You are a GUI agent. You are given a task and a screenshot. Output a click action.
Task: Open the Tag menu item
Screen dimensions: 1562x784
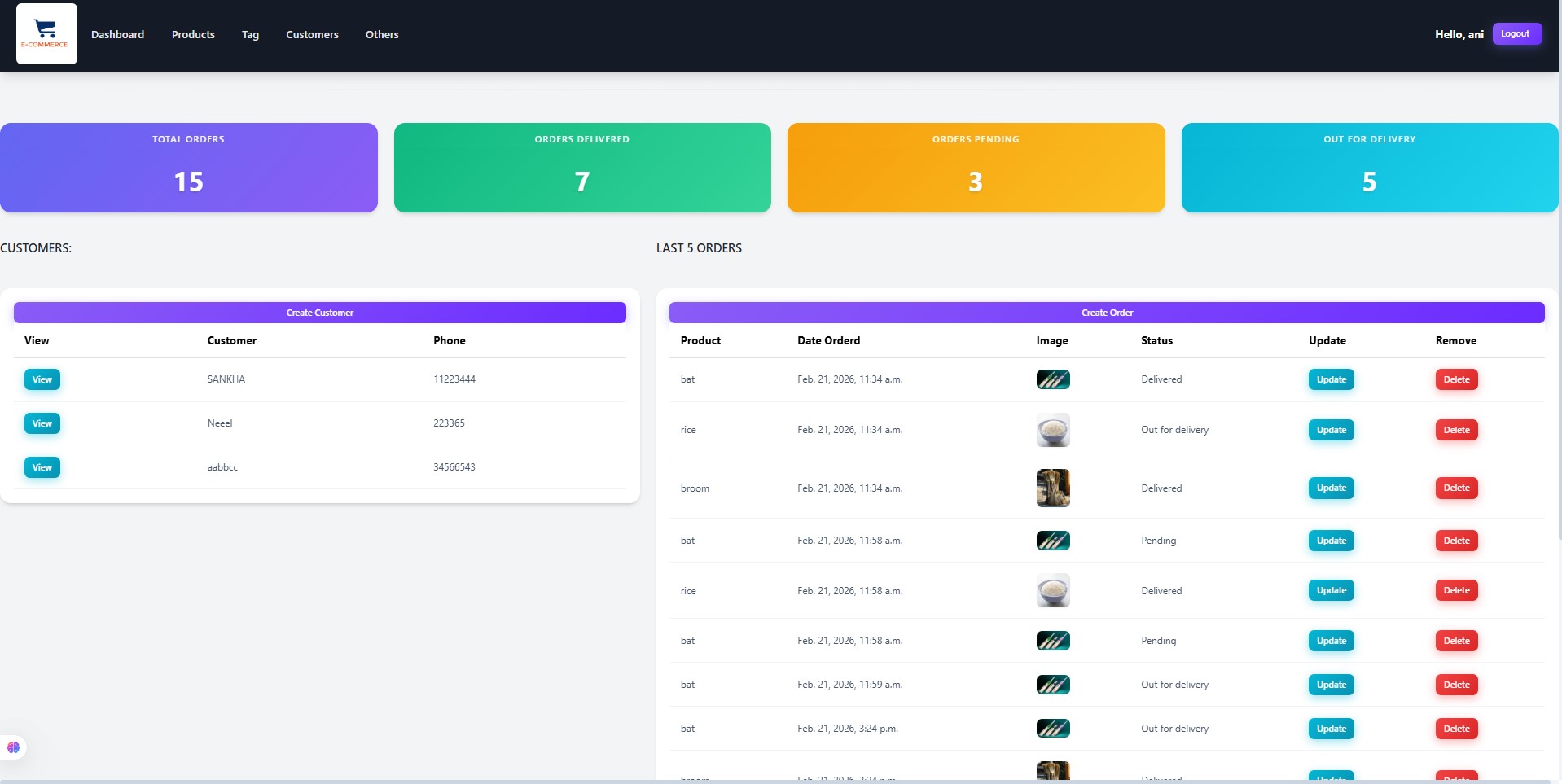tap(250, 34)
